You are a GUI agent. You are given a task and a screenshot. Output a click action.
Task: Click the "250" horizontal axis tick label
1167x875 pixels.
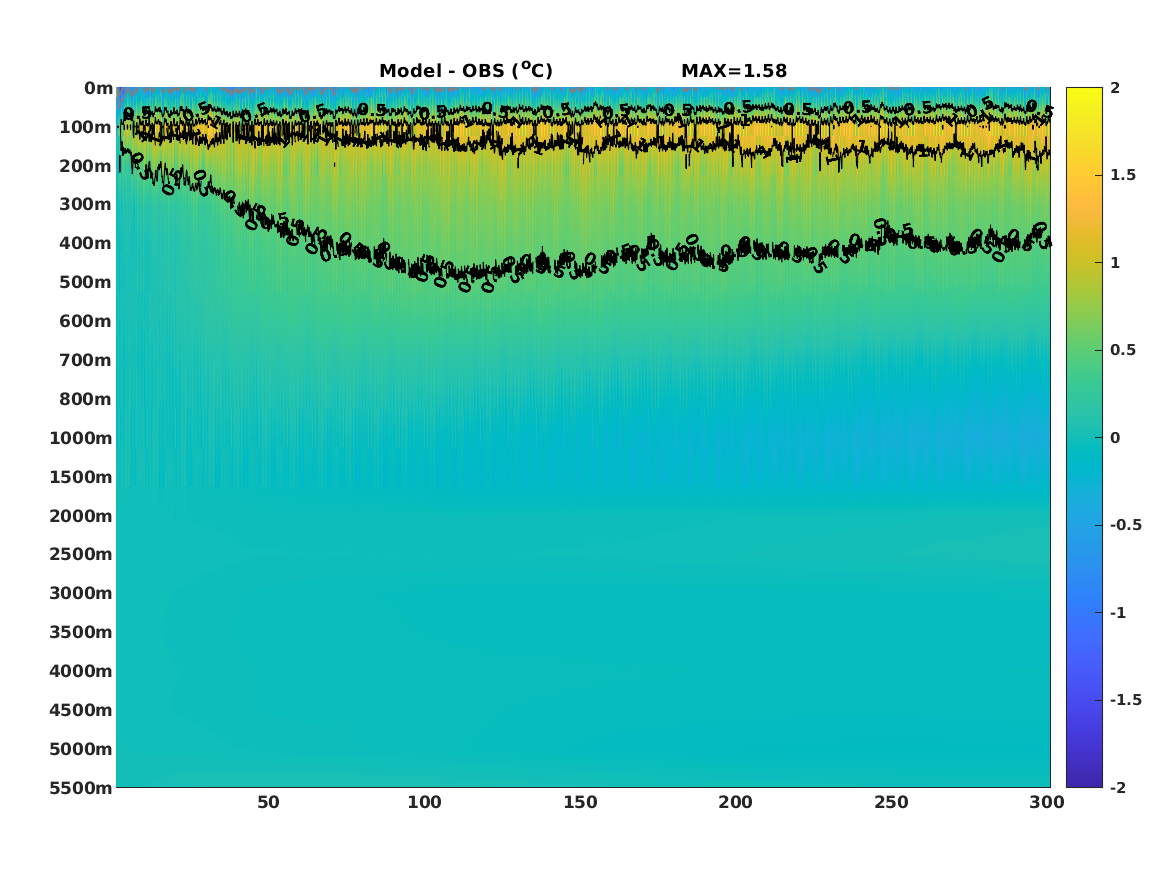coord(892,803)
